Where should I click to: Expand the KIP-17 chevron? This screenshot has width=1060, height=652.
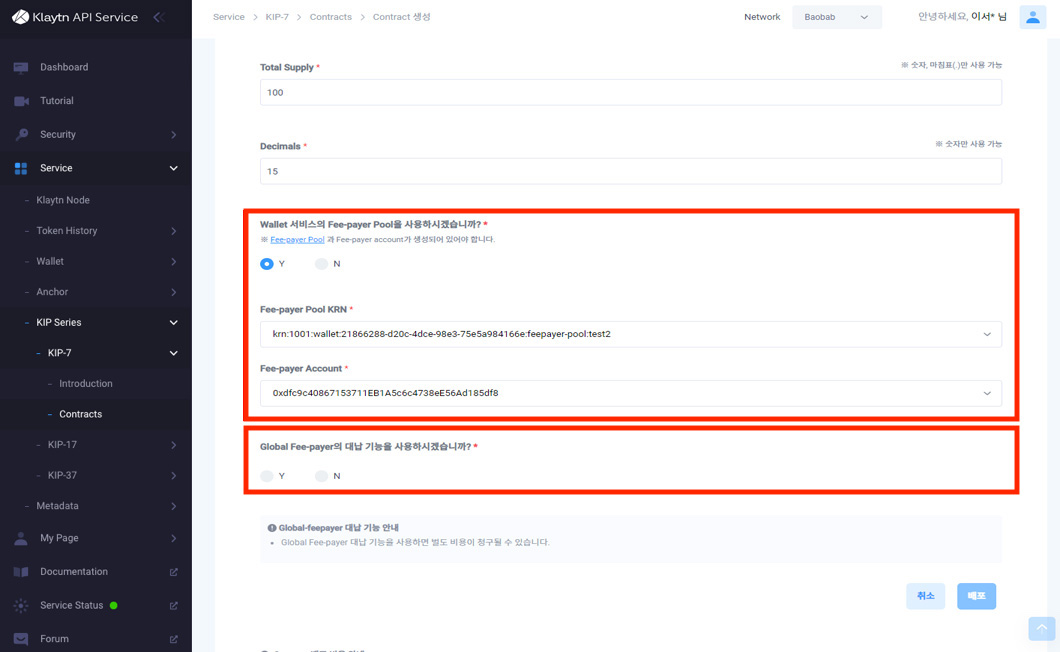[x=174, y=445]
